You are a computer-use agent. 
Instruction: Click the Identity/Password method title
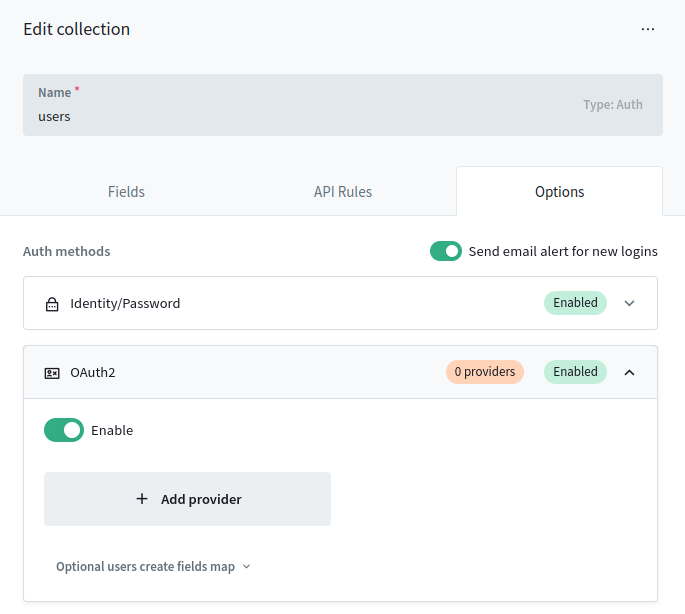click(x=125, y=303)
